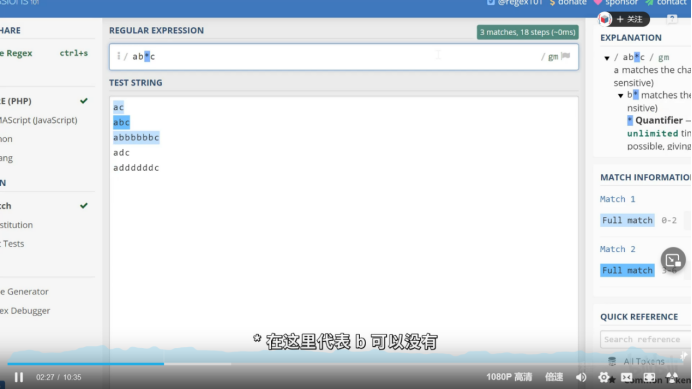Save the regex with Save Regex

point(44,53)
